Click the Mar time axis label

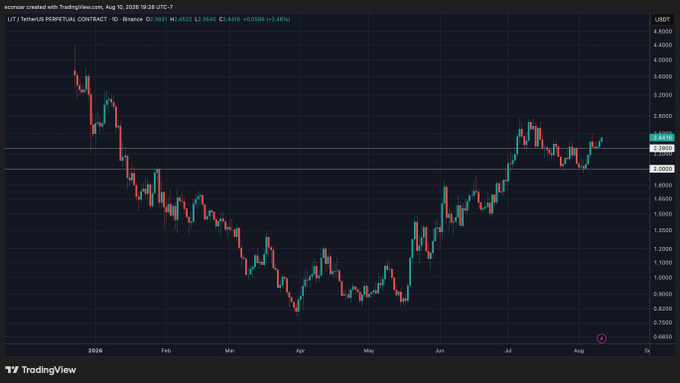[x=229, y=350]
